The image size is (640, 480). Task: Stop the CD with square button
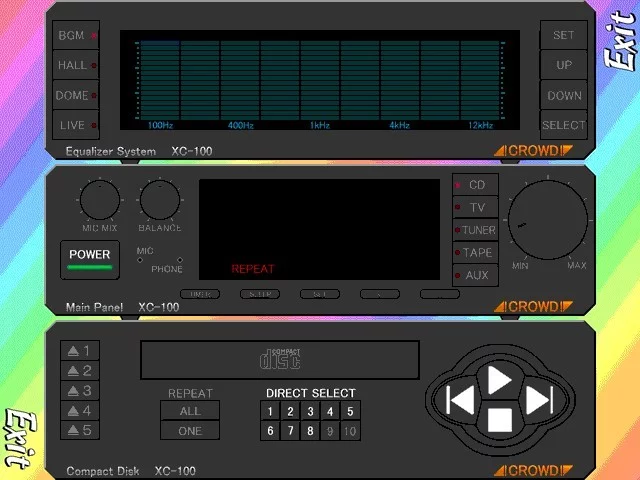click(500, 420)
